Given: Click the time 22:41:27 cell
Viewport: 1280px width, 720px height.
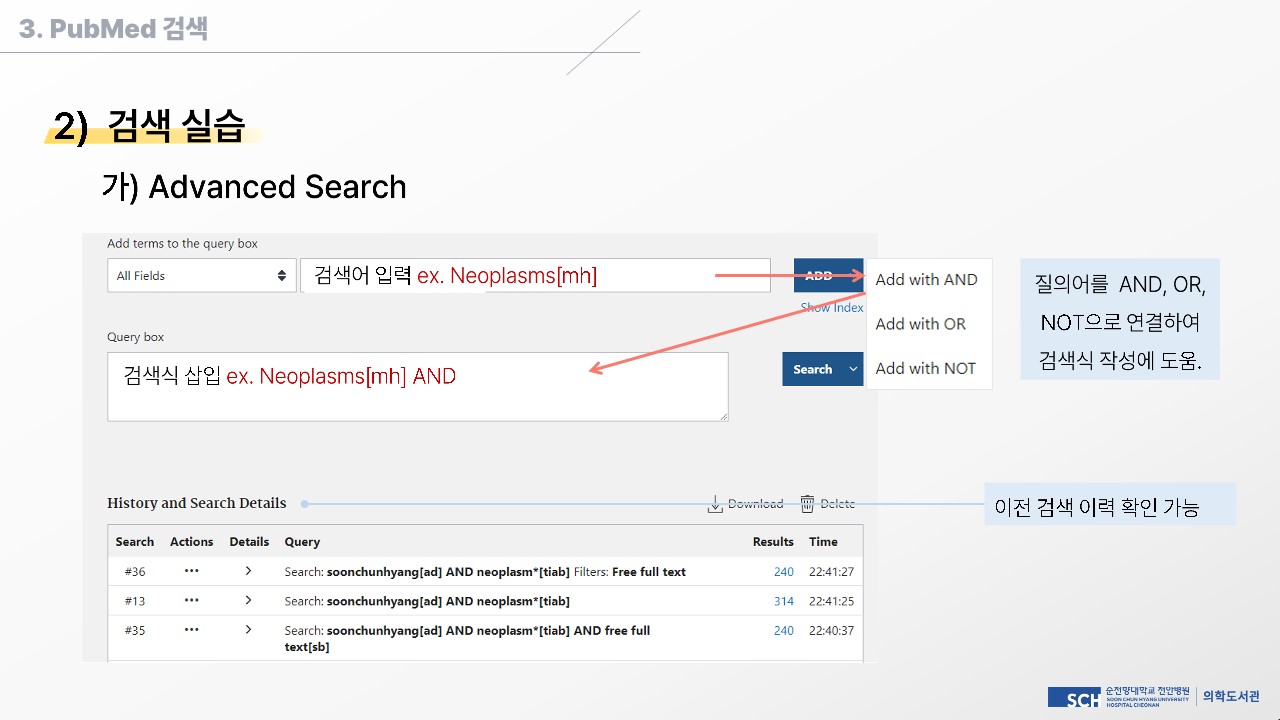Looking at the screenshot, I should tap(831, 572).
